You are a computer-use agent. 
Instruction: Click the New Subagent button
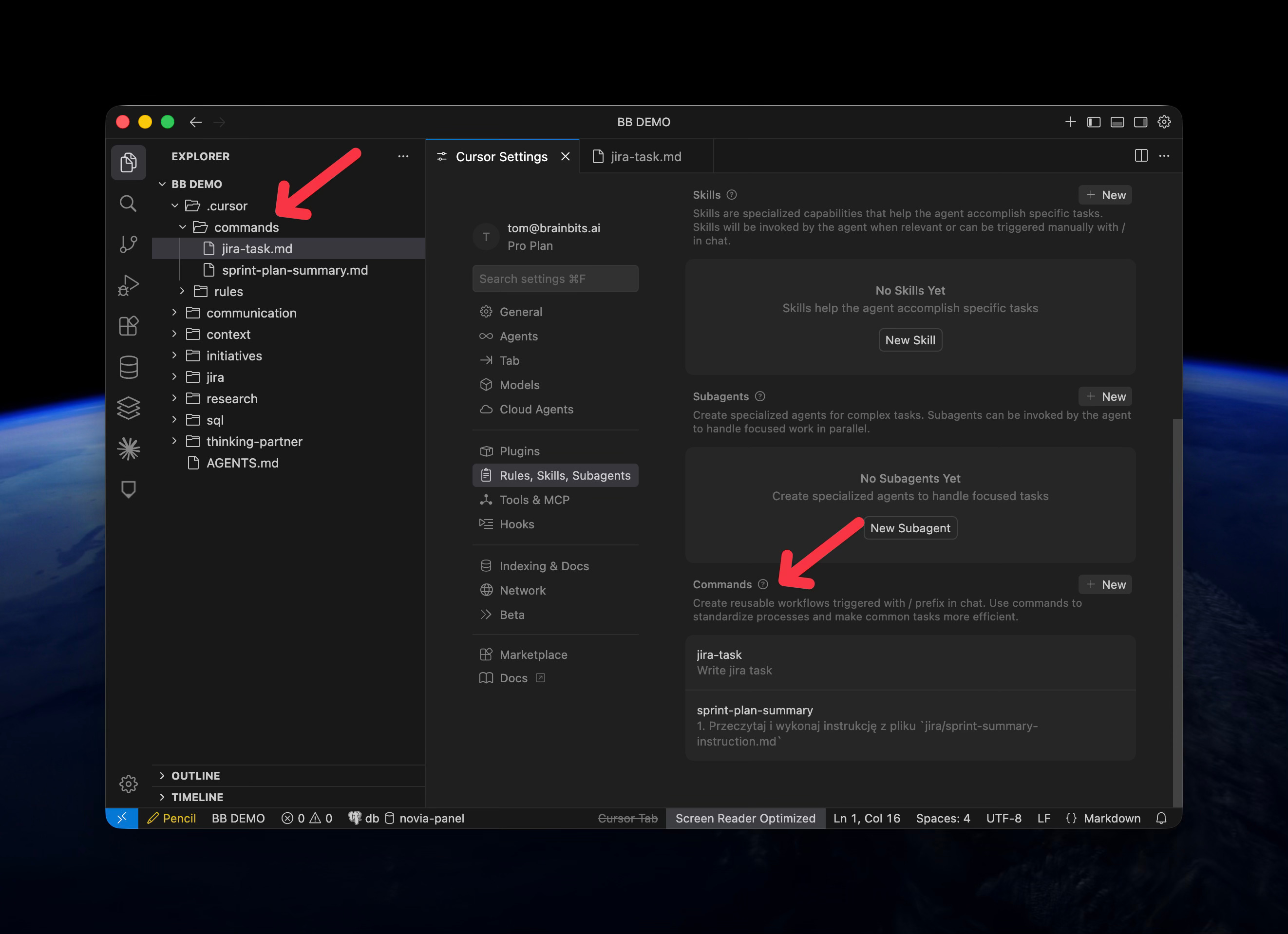coord(910,528)
